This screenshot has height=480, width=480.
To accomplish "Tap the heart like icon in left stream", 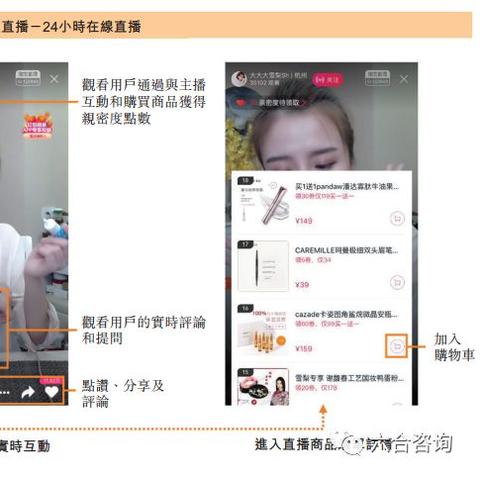I will (52, 392).
